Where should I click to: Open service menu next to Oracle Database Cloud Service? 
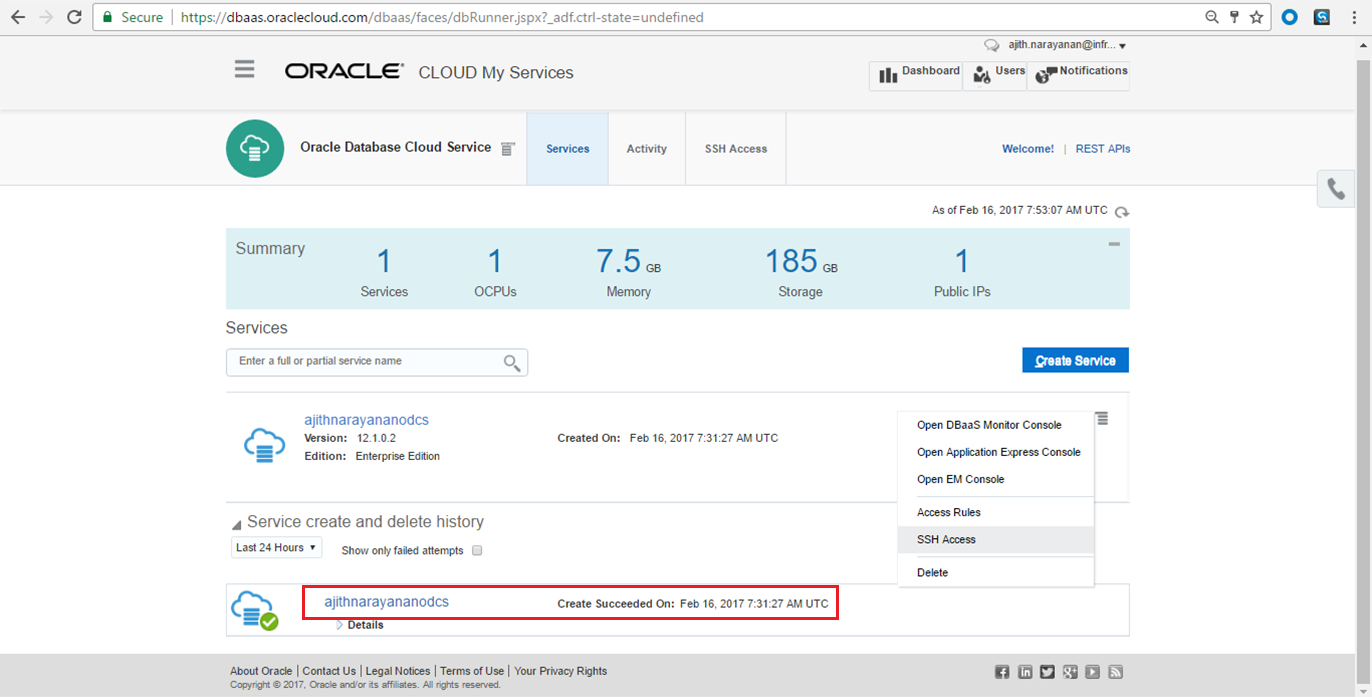[508, 149]
